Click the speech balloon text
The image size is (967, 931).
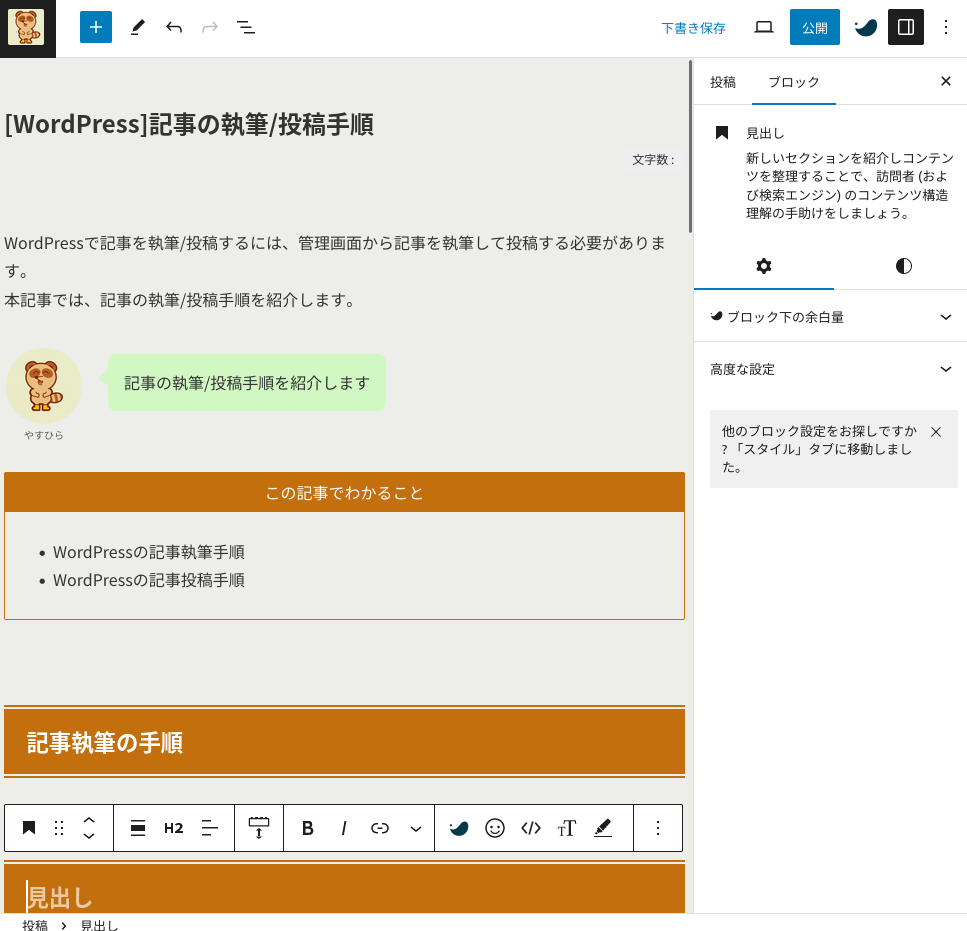tap(247, 383)
